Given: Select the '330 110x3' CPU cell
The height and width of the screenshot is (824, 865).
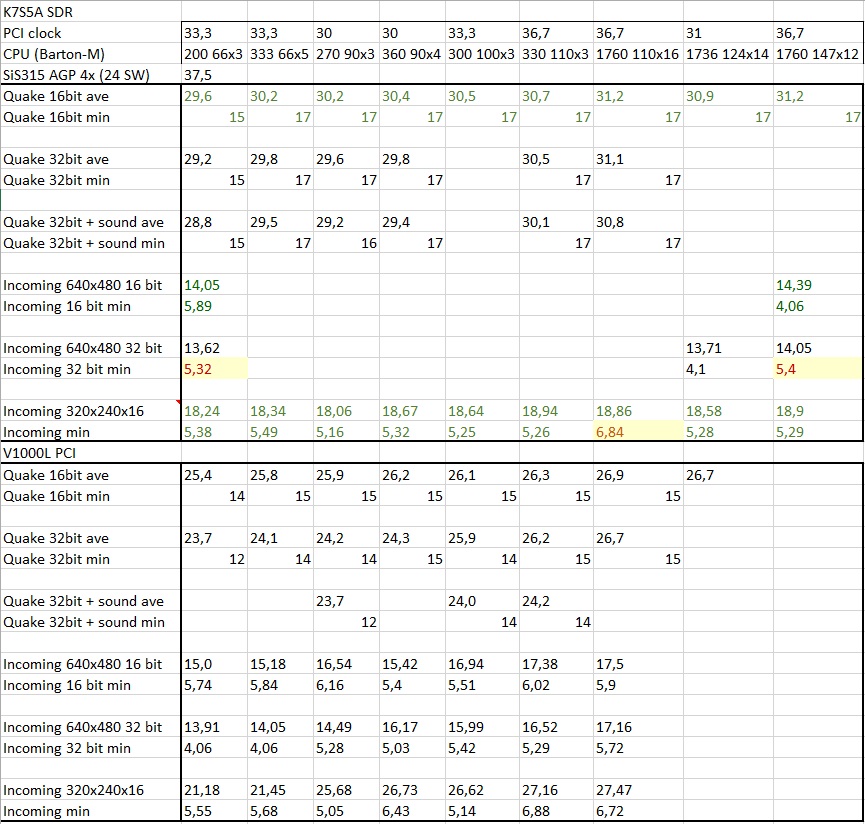Looking at the screenshot, I should tap(556, 54).
